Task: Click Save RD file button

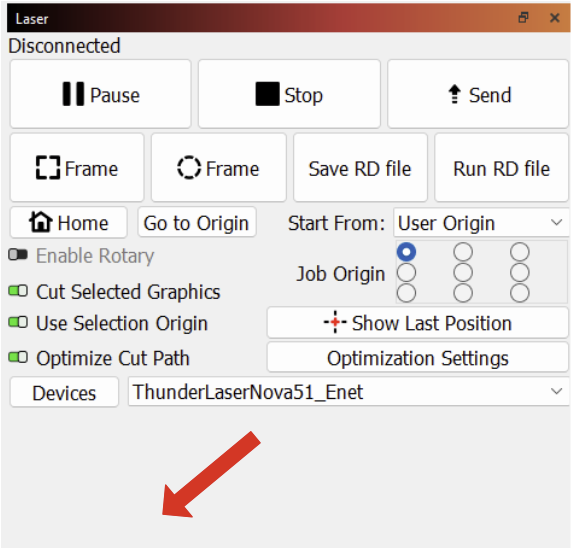Action: [x=360, y=168]
